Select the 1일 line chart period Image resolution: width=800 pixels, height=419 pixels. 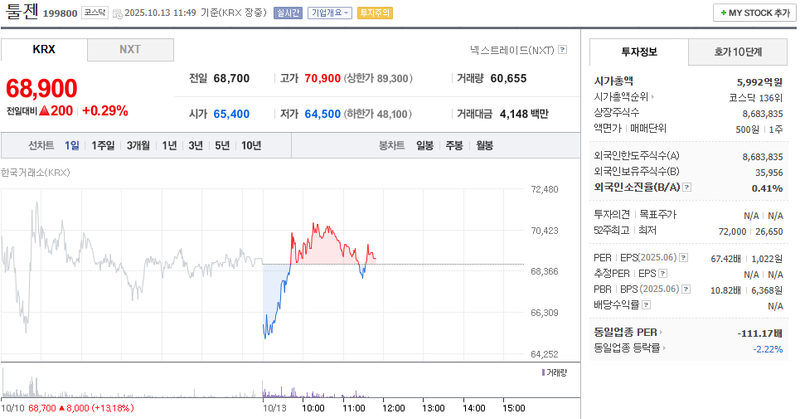(72, 145)
